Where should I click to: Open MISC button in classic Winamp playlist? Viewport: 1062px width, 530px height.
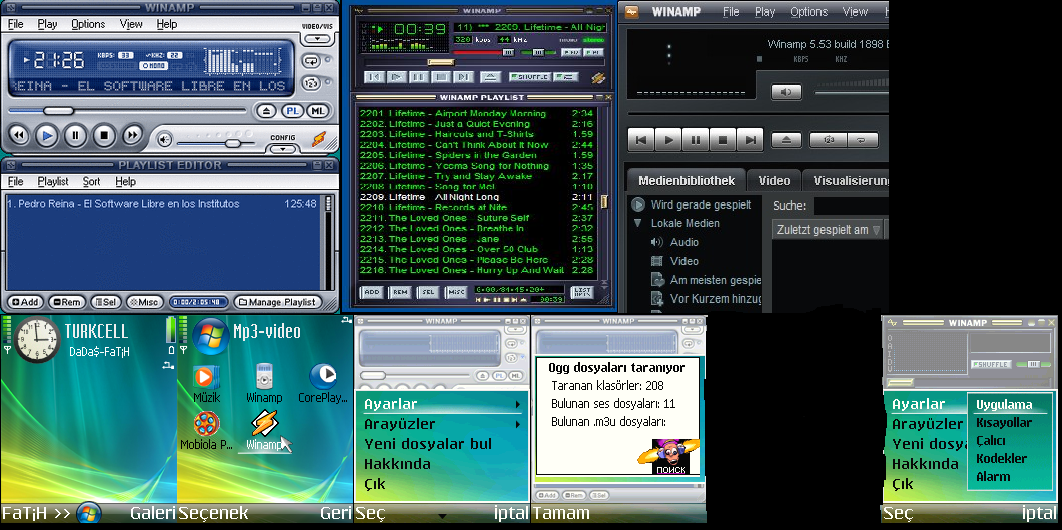tap(456, 292)
